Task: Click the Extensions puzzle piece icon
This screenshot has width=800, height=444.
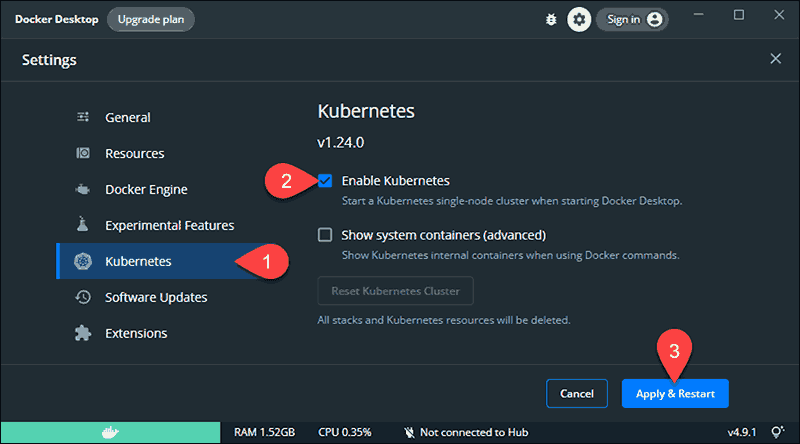Action: 84,333
